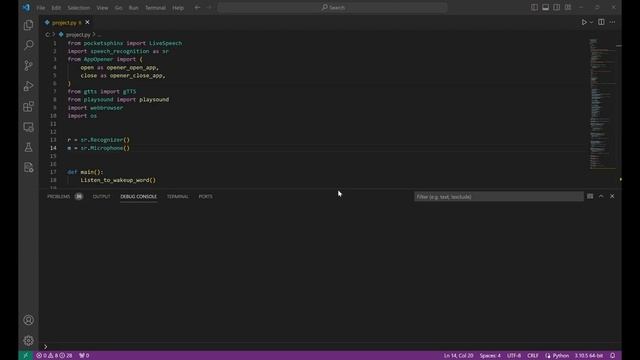640x360 pixels.
Task: Open the Source Control view
Action: pos(29,65)
